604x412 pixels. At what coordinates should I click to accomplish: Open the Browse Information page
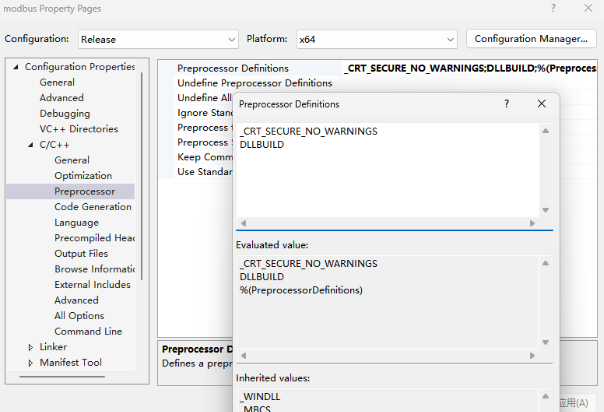point(94,269)
